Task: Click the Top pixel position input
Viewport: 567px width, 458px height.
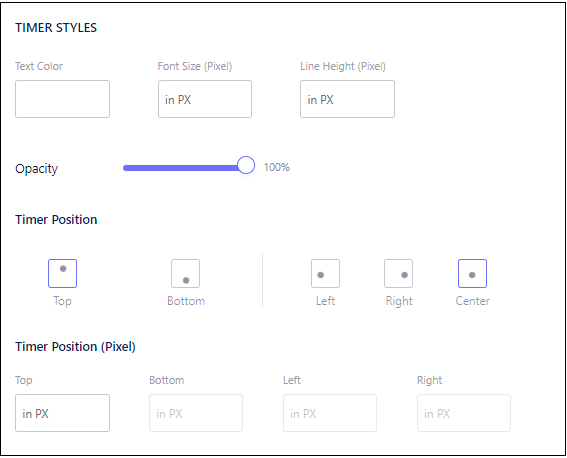Action: click(x=62, y=413)
